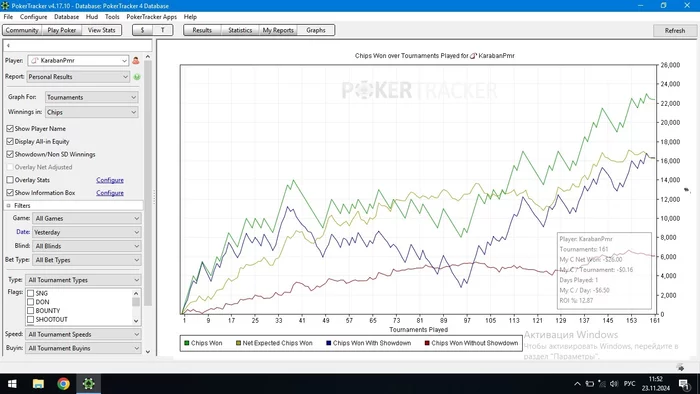Open the Blind filter dropdown
Viewport: 700px width, 394px height.
pyautogui.click(x=87, y=246)
